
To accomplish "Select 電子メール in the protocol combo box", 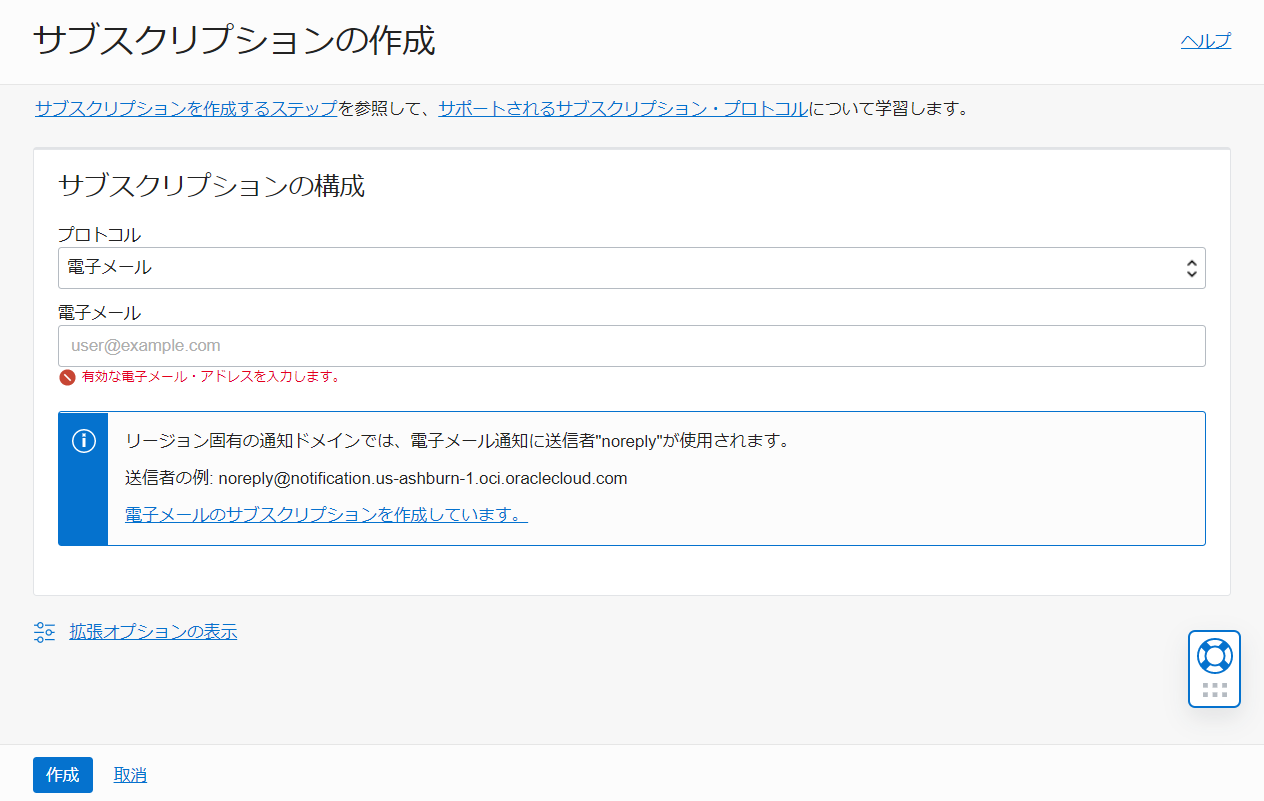I will [x=632, y=268].
